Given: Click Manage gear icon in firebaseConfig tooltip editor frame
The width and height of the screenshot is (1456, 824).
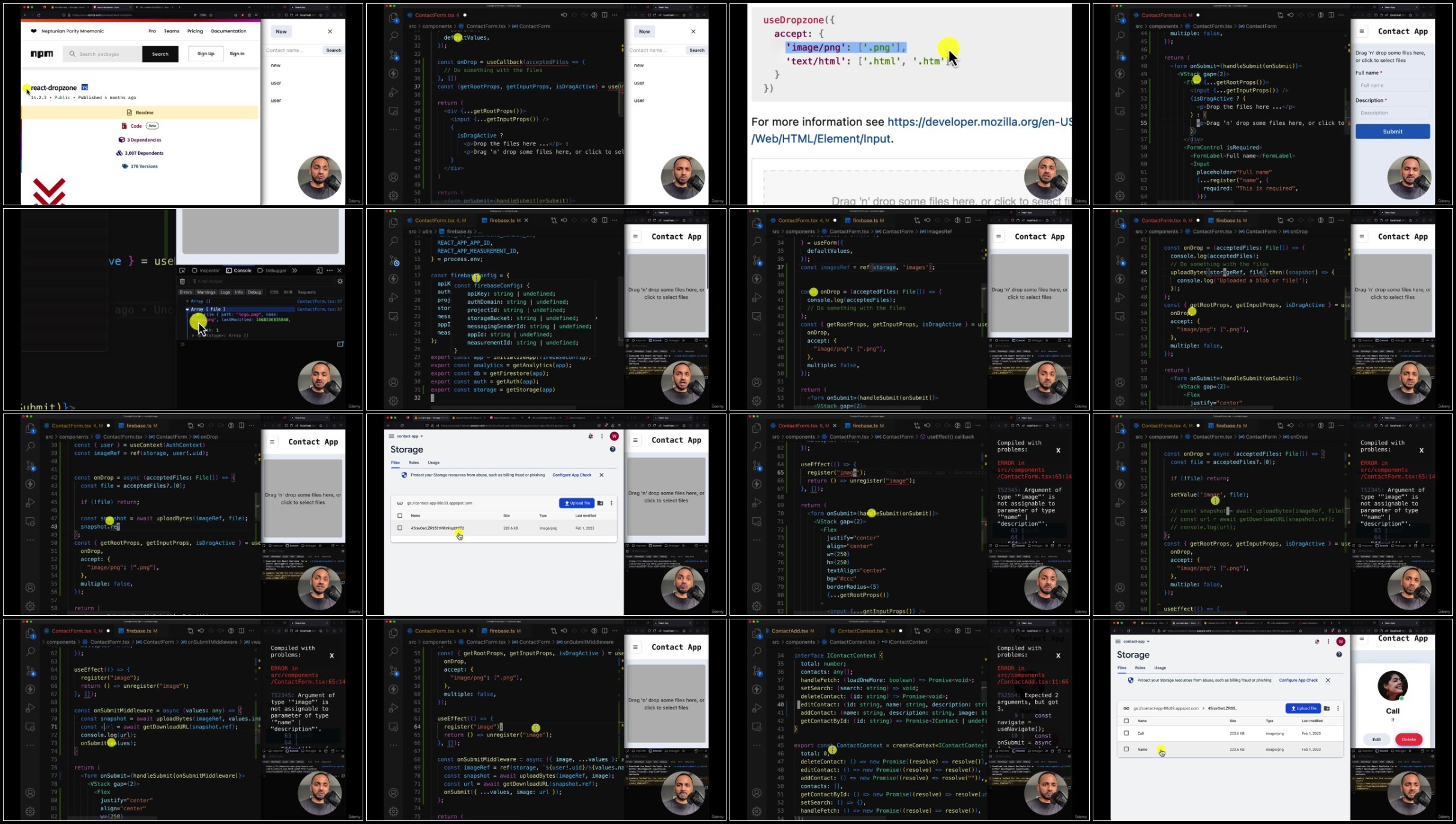Looking at the screenshot, I should [x=393, y=400].
